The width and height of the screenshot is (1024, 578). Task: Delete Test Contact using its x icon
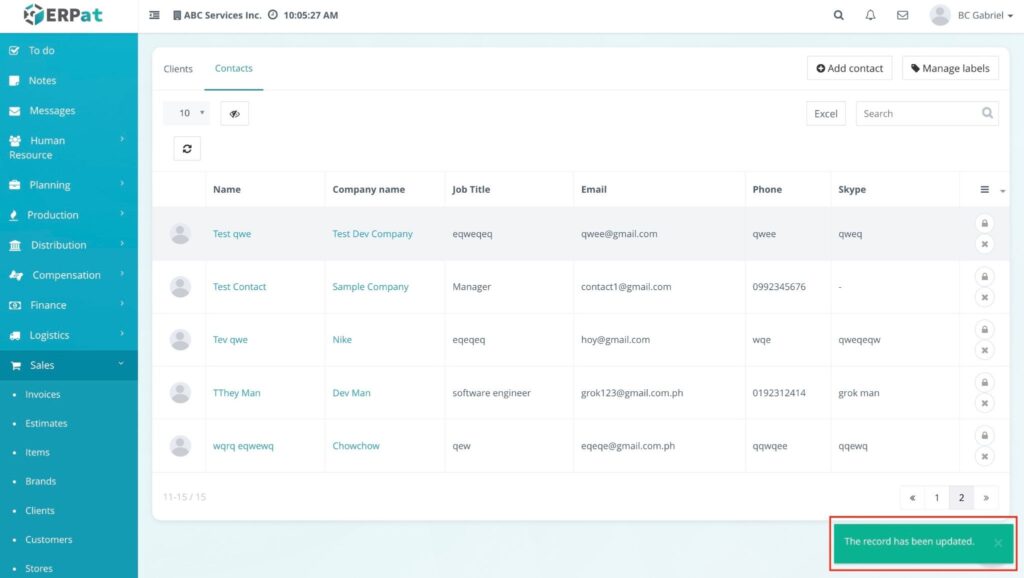pyautogui.click(x=984, y=298)
